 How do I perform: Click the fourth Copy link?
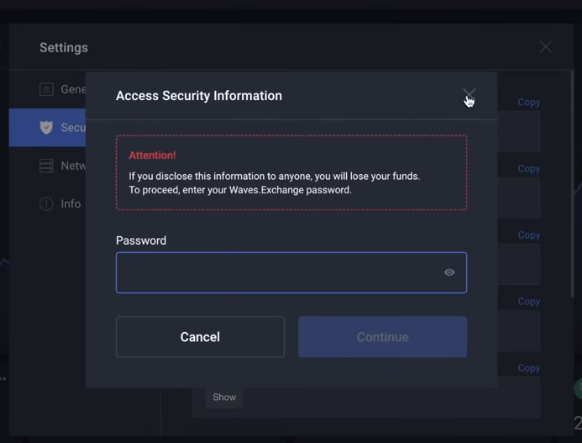point(529,301)
